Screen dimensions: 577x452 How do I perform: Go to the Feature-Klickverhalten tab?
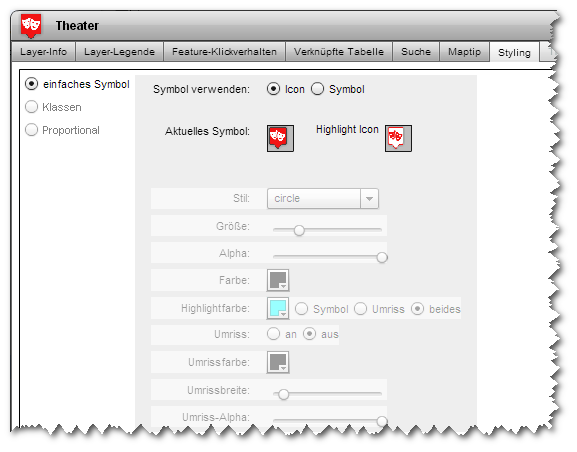pyautogui.click(x=224, y=52)
